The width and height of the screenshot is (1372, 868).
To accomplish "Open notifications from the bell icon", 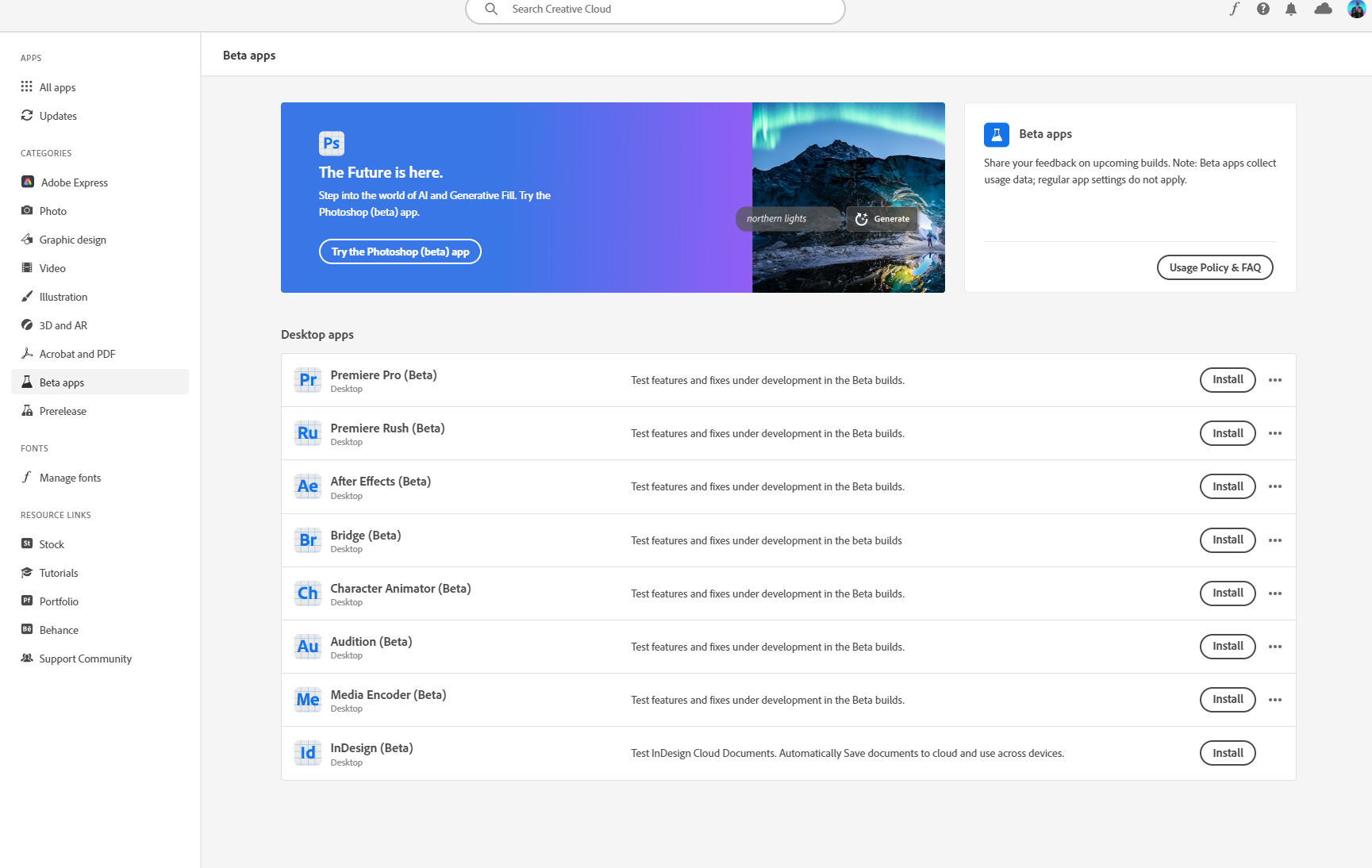I will (1291, 10).
